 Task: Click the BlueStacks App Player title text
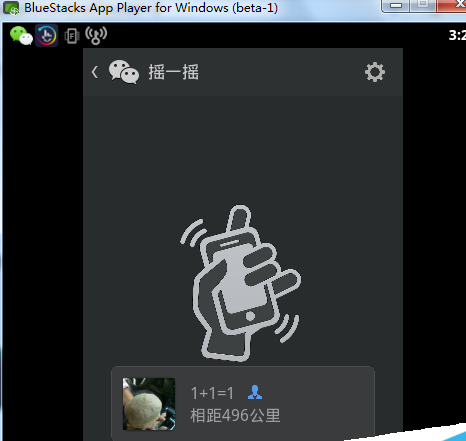(x=151, y=8)
